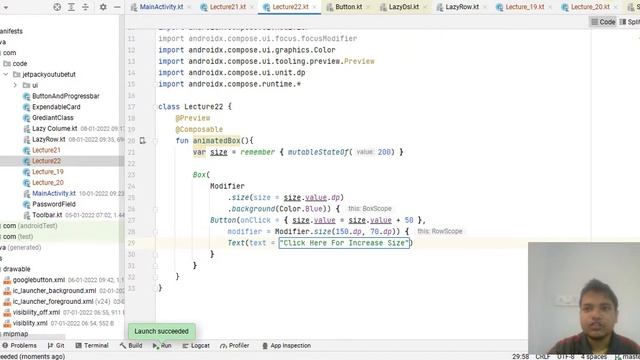Screen dimensions: 640x360
Task: Click CRLF line separator in status bar
Action: pos(543,356)
